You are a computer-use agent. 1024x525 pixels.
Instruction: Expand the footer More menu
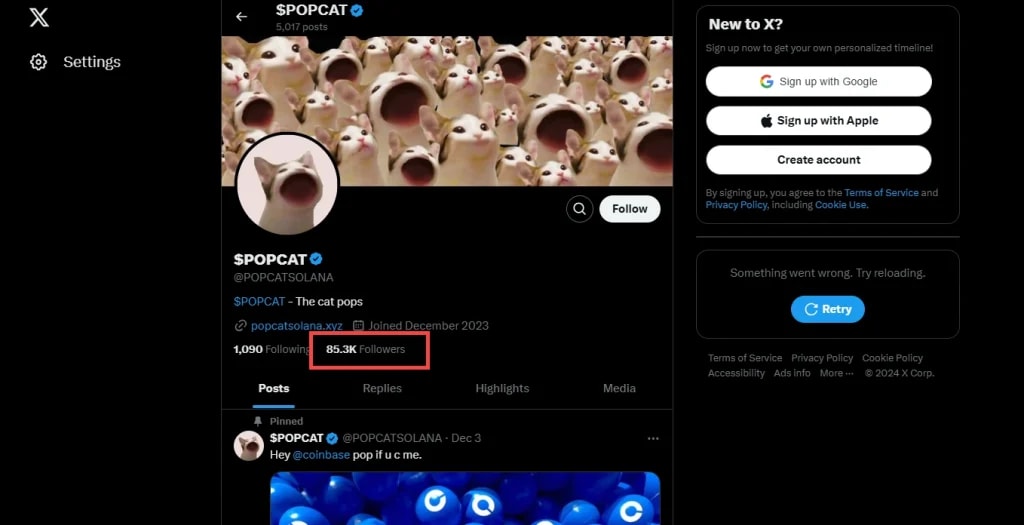pos(837,374)
